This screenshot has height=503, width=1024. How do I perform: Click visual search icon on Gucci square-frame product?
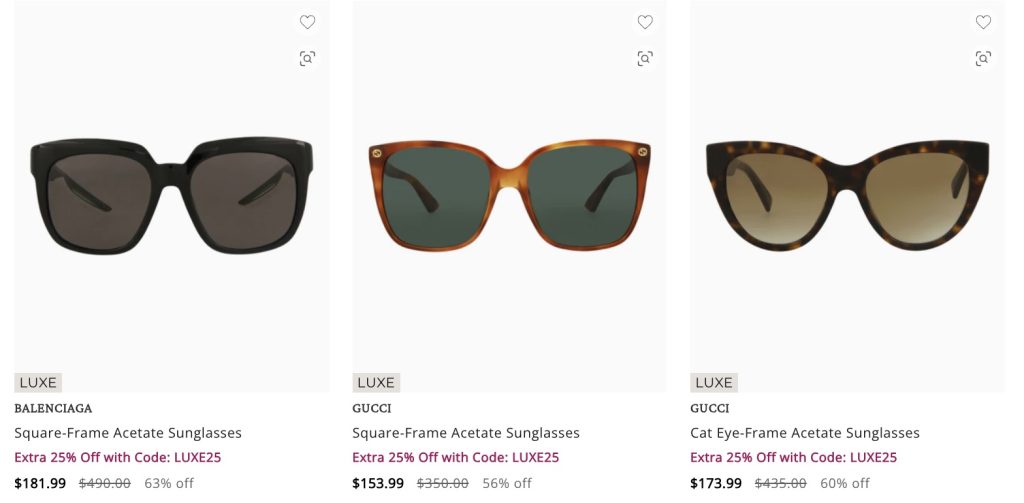[x=645, y=58]
